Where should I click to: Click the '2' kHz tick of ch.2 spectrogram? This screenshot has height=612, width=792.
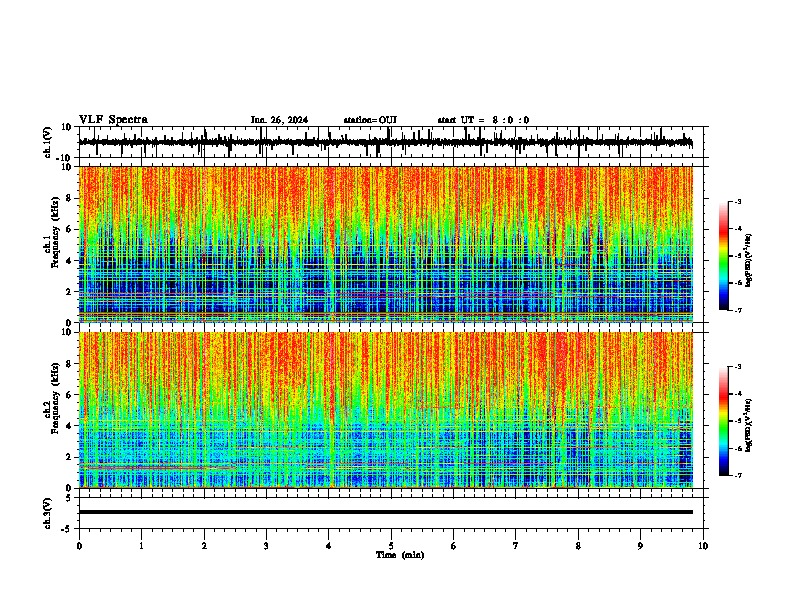point(70,457)
